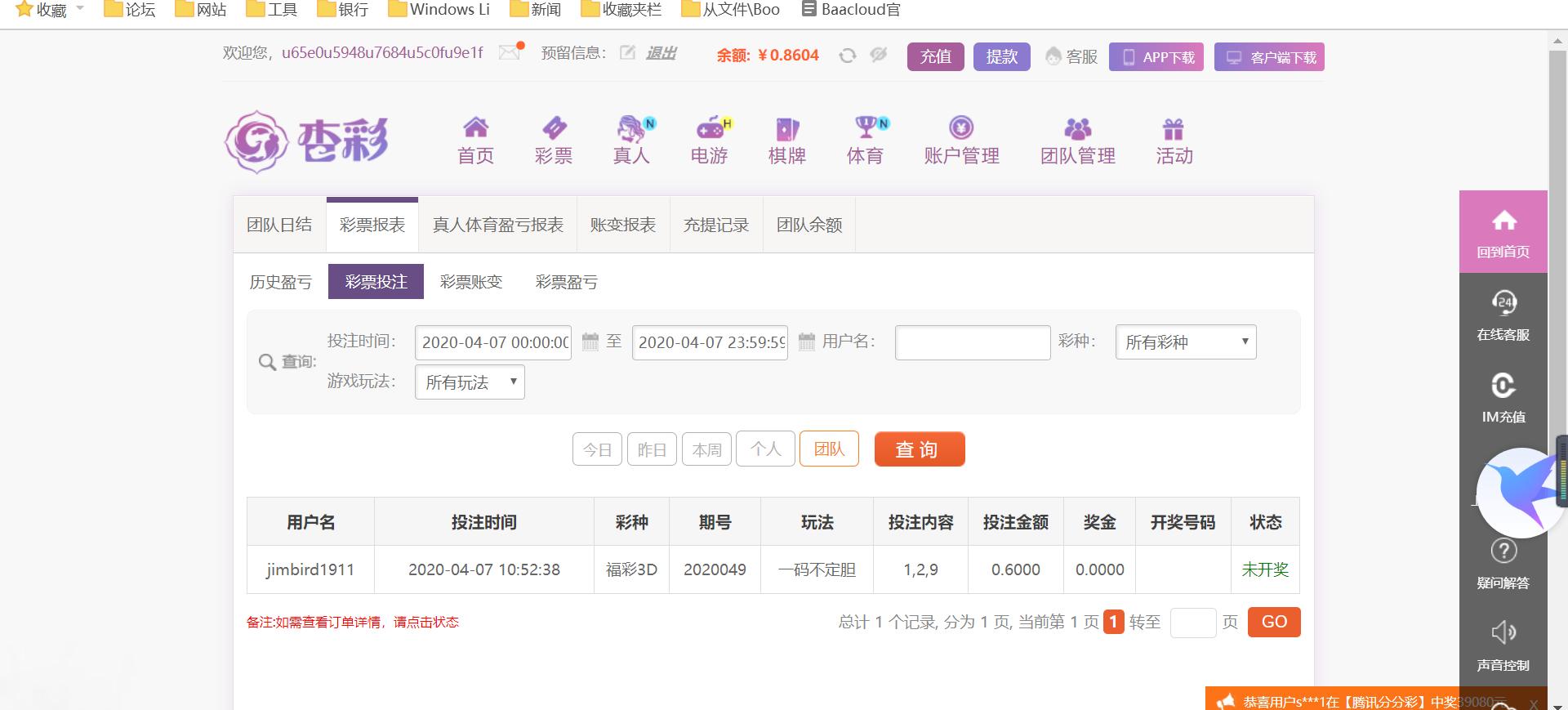Open the Baacloud官 bookmark

[x=852, y=10]
